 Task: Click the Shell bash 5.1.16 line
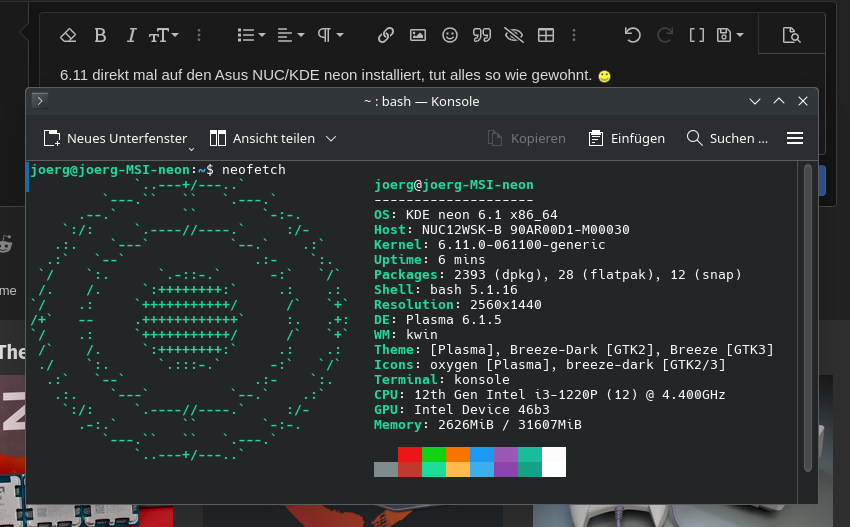pyautogui.click(x=446, y=290)
